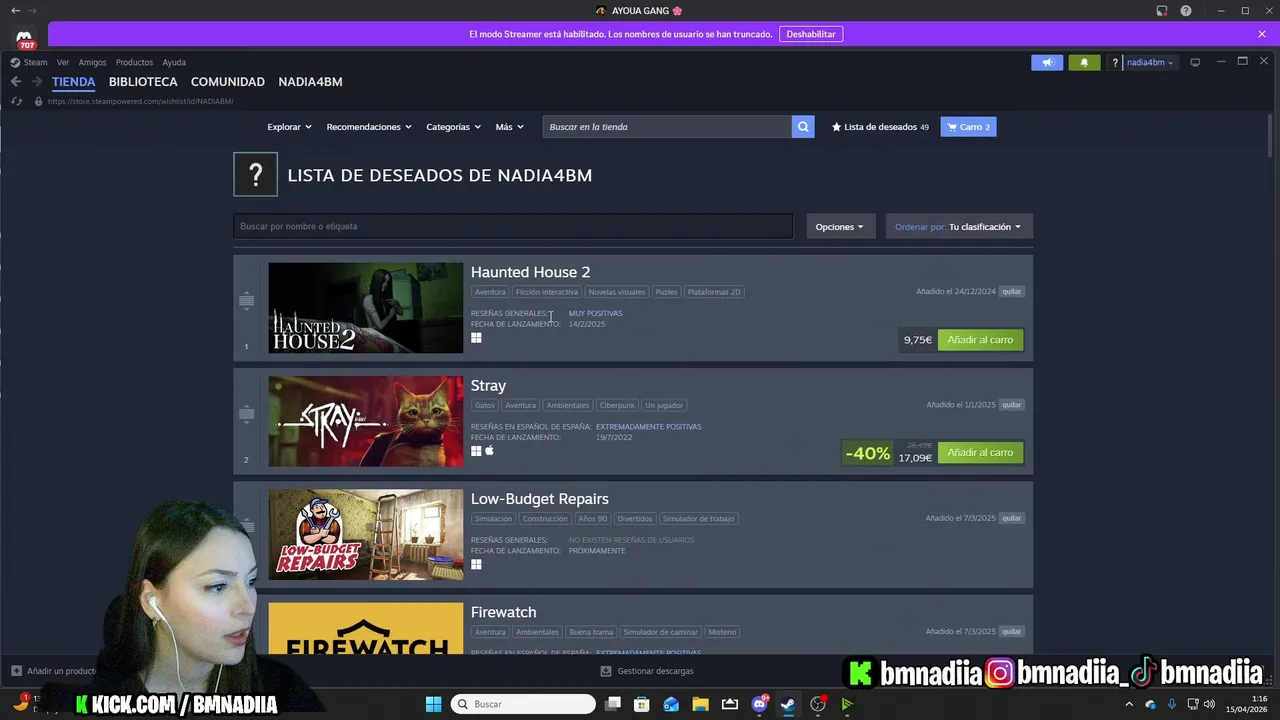
Task: Remove Stray with quitar
Action: pos(1012,405)
